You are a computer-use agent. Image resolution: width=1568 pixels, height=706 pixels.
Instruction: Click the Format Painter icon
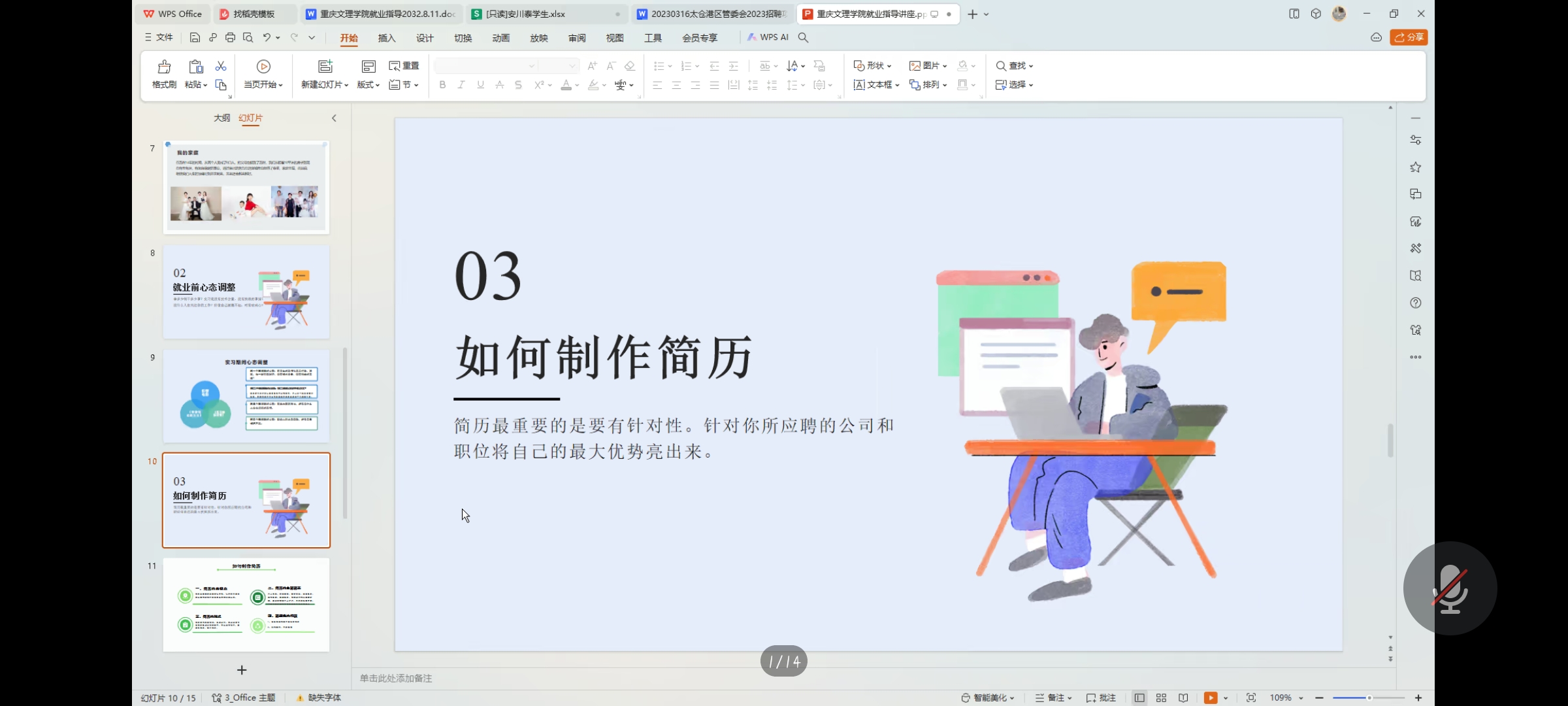164,67
